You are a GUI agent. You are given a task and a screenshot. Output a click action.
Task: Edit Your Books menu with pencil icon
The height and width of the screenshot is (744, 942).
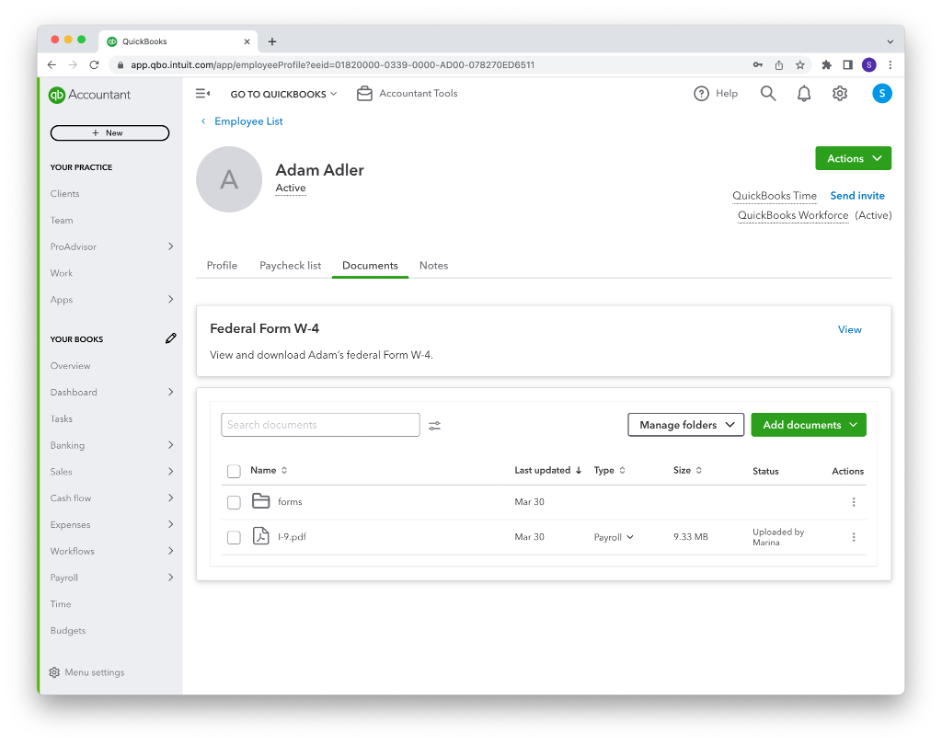[x=171, y=338]
